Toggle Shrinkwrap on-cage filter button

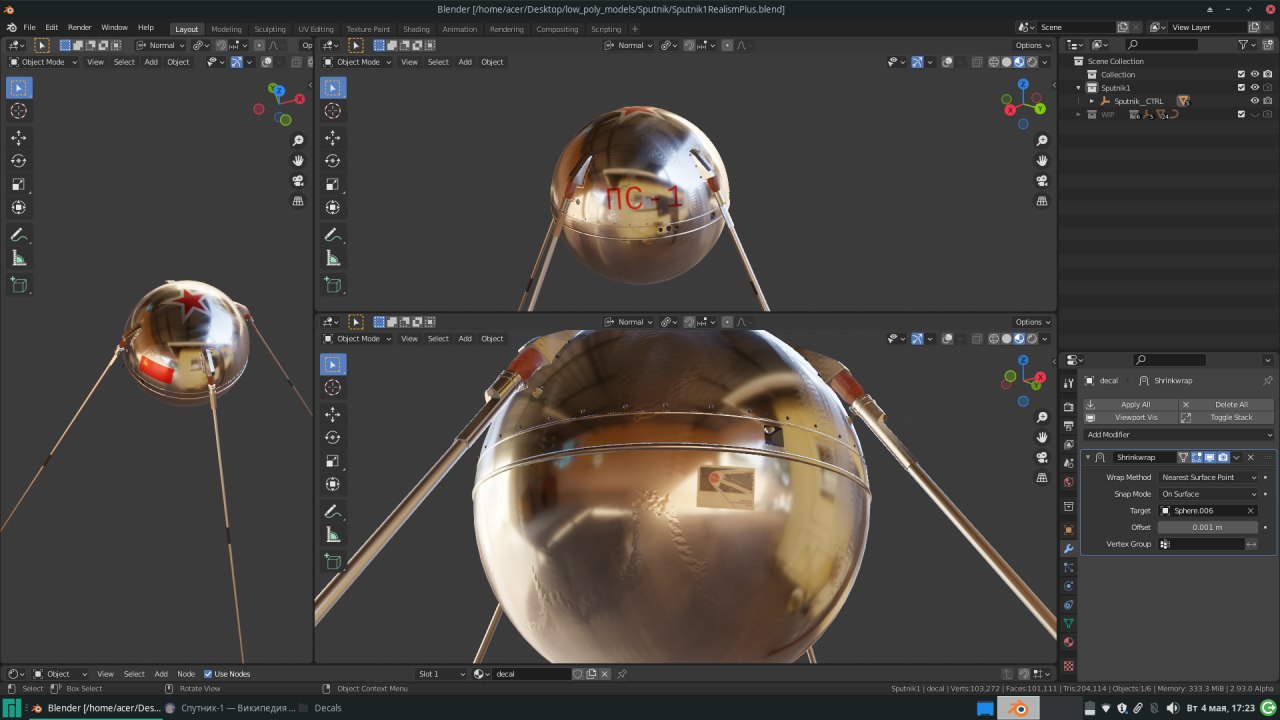(x=1183, y=457)
